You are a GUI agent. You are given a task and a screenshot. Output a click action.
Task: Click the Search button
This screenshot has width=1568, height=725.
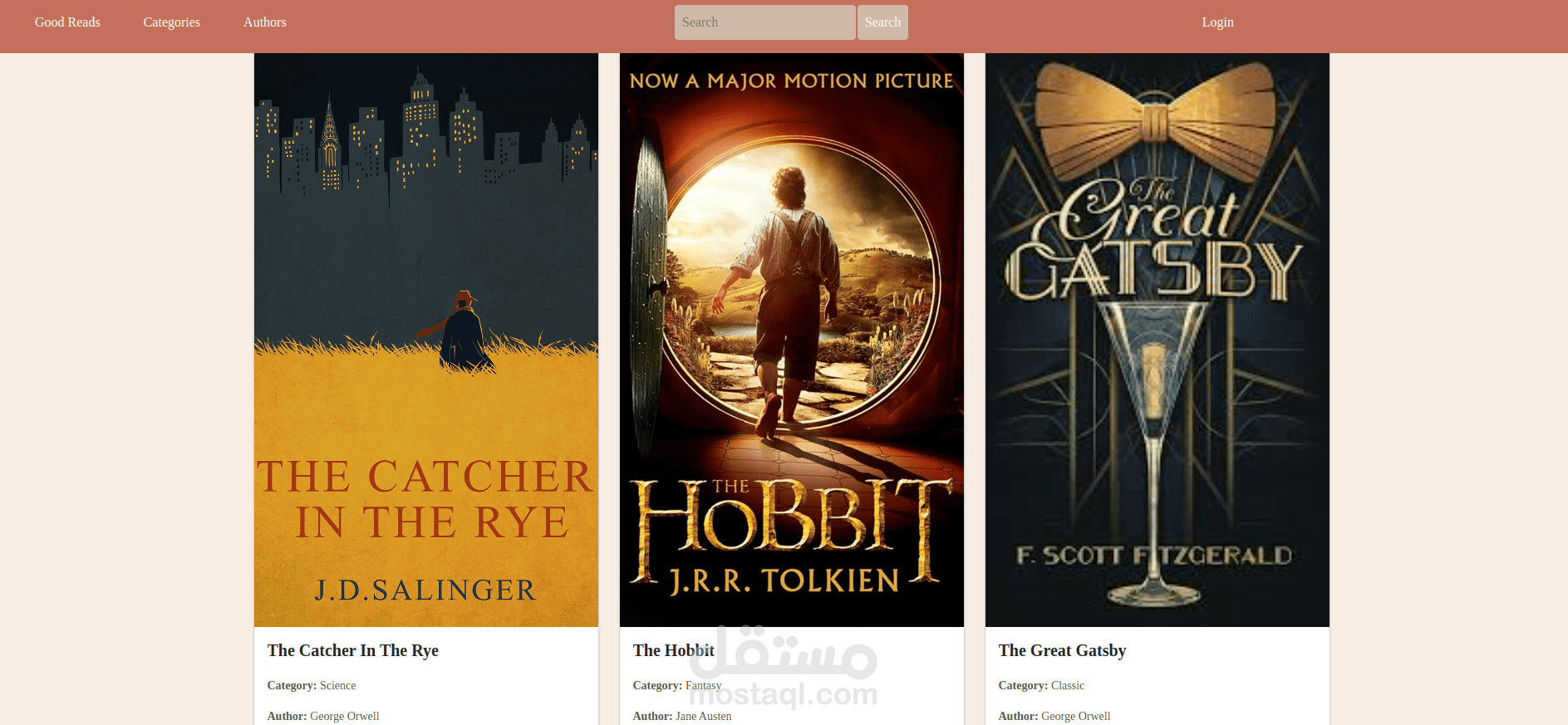[x=882, y=22]
